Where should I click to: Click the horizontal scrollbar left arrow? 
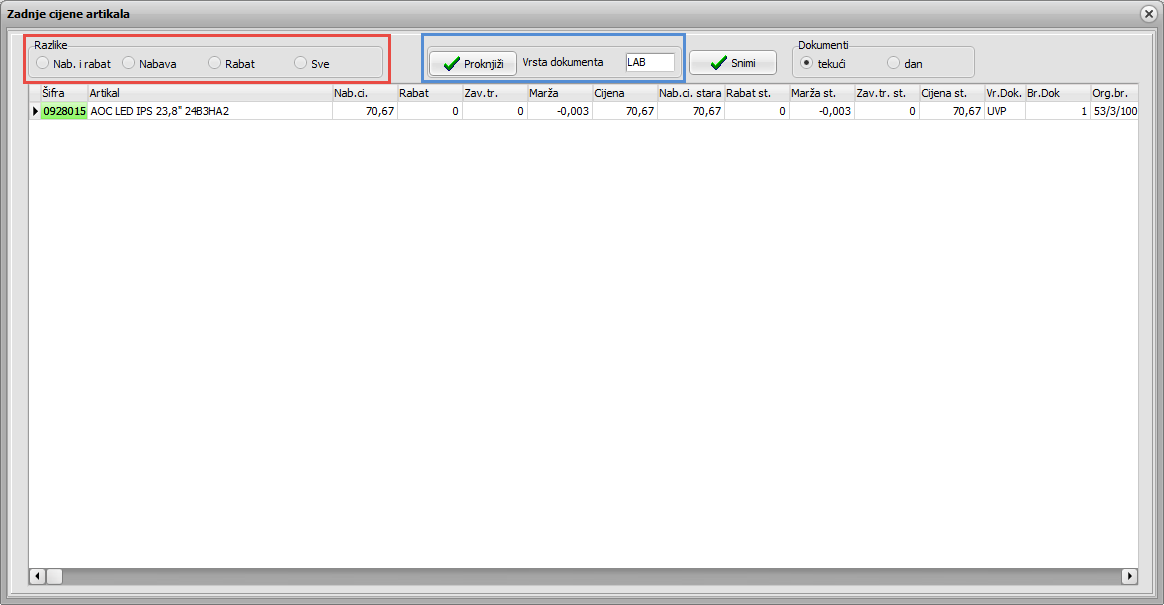(x=36, y=576)
